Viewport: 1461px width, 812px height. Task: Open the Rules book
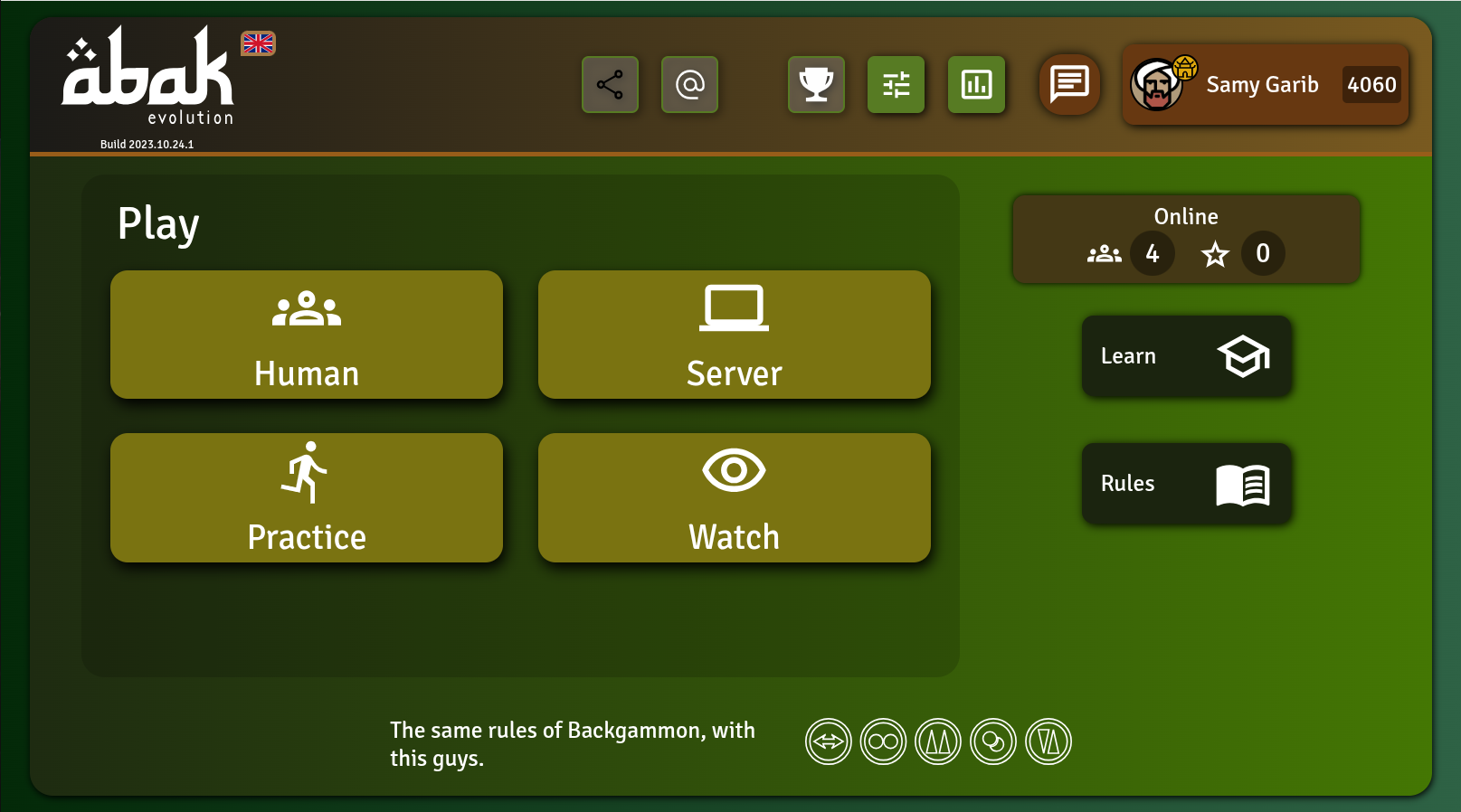coord(1187,484)
